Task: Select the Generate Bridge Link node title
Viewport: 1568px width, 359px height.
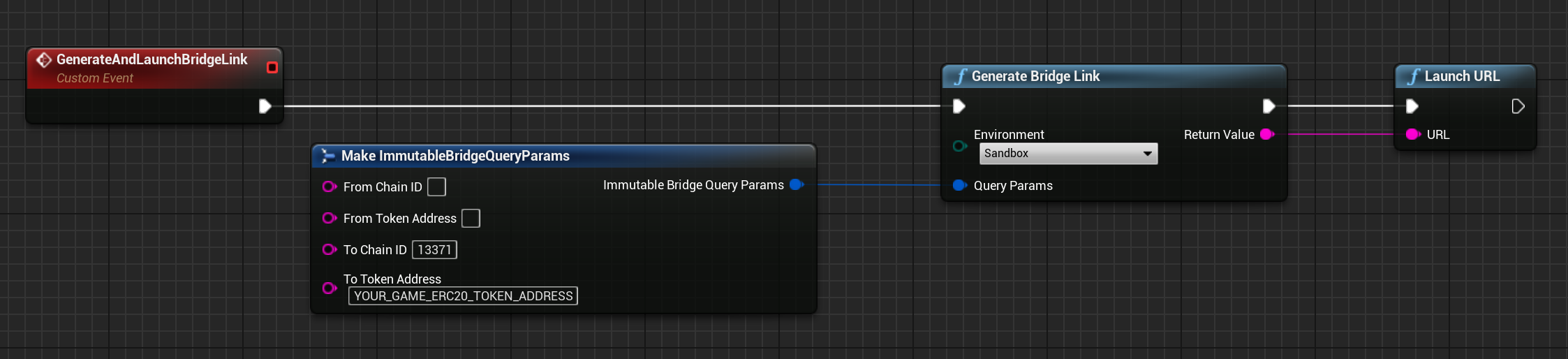Action: tap(1035, 76)
